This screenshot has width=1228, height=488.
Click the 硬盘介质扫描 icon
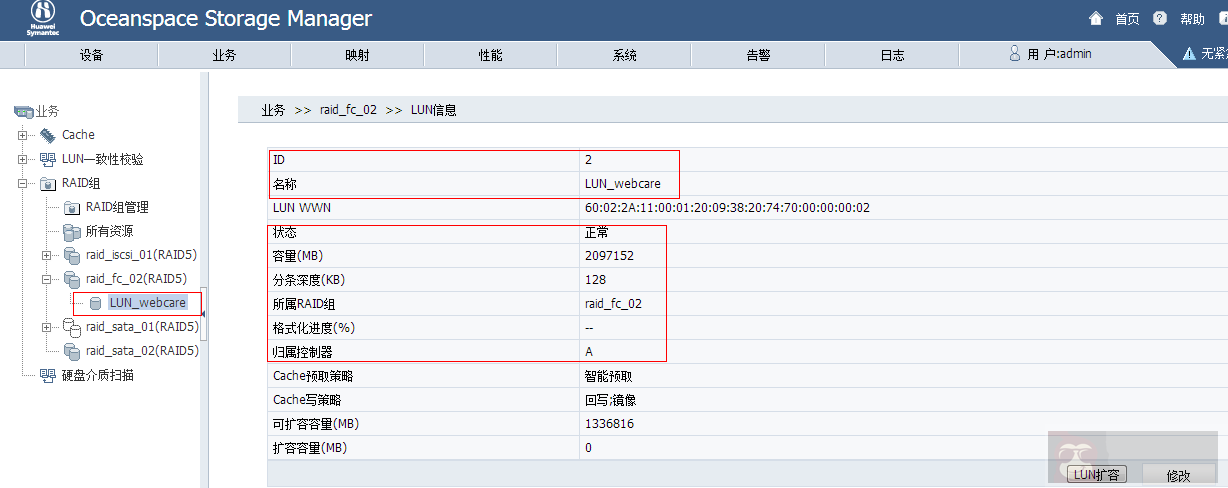pyautogui.click(x=48, y=375)
